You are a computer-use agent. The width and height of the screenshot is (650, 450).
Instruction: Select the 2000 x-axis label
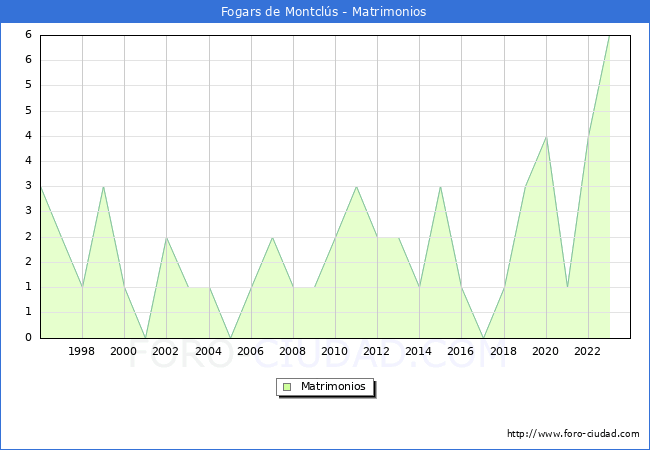124,351
